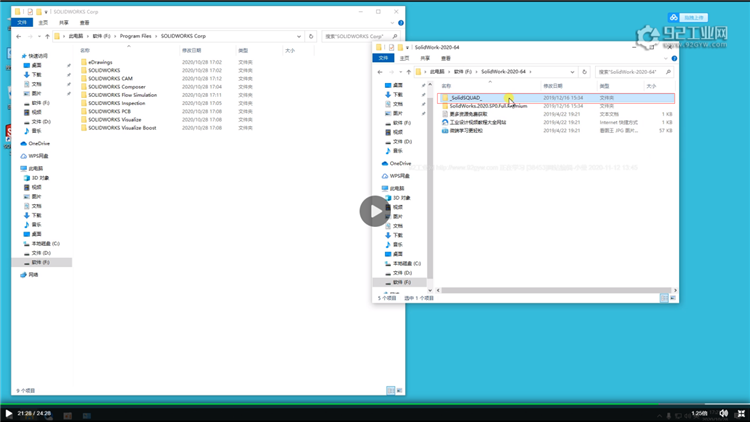Toggle fullscreen in the video player

pos(741,413)
